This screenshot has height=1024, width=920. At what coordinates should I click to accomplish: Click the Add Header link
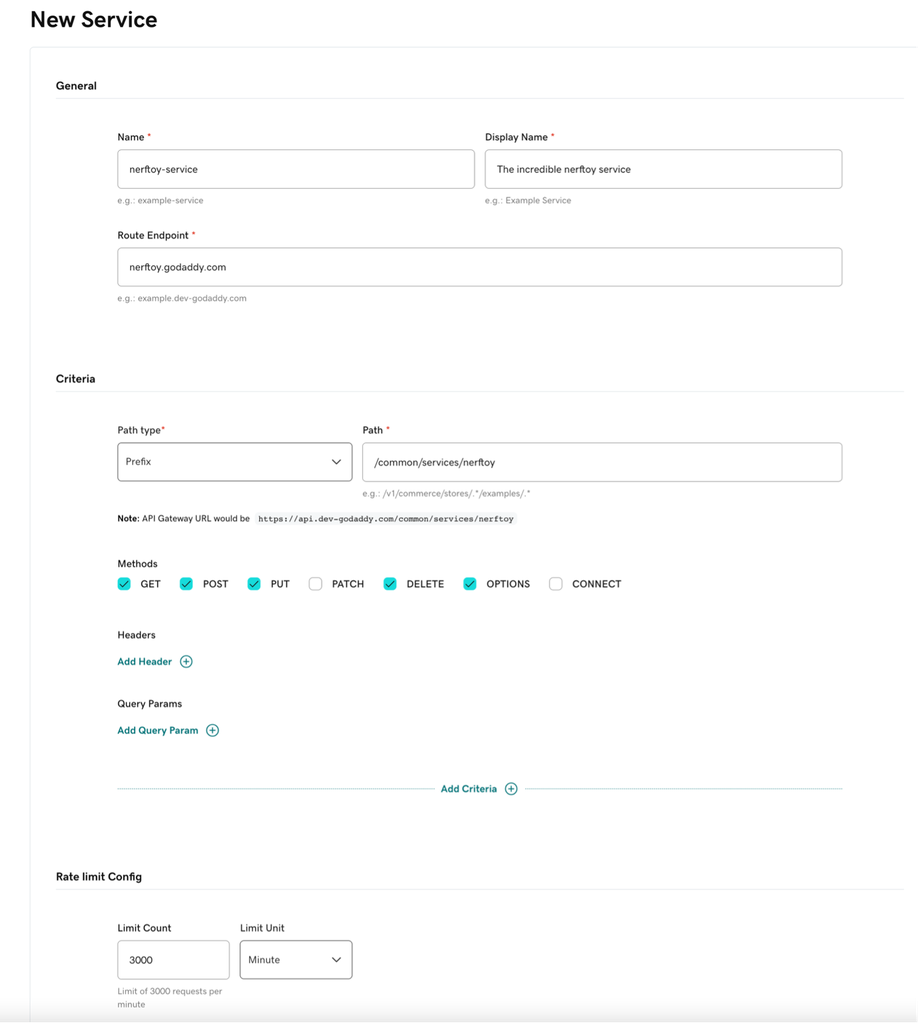[145, 662]
